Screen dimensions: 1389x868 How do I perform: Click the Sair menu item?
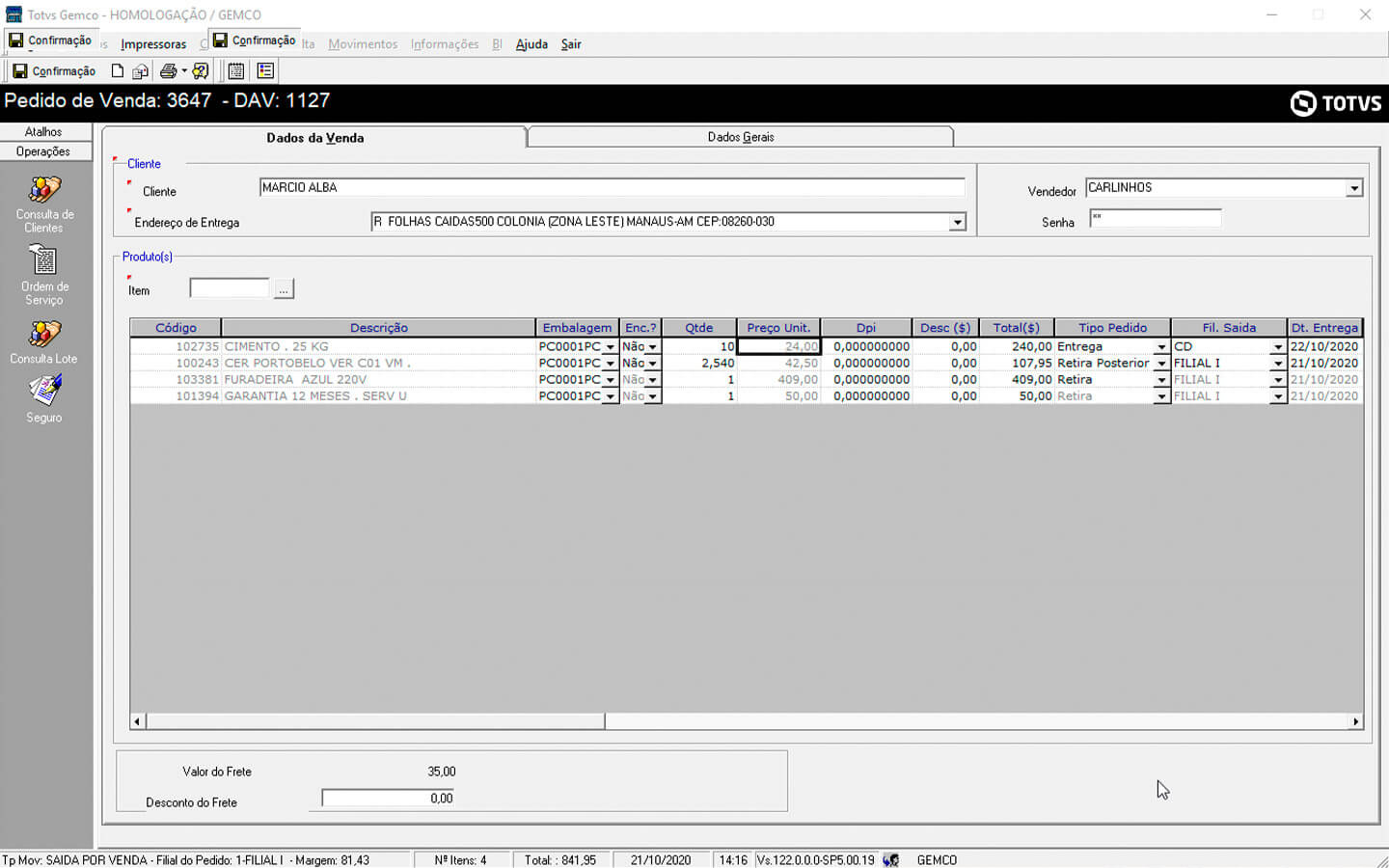click(x=571, y=44)
